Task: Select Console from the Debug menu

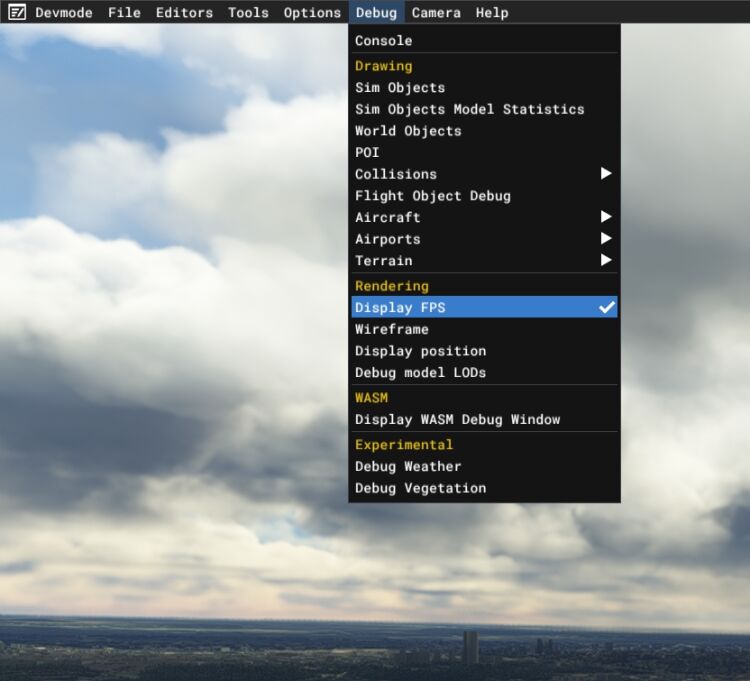Action: (x=384, y=41)
